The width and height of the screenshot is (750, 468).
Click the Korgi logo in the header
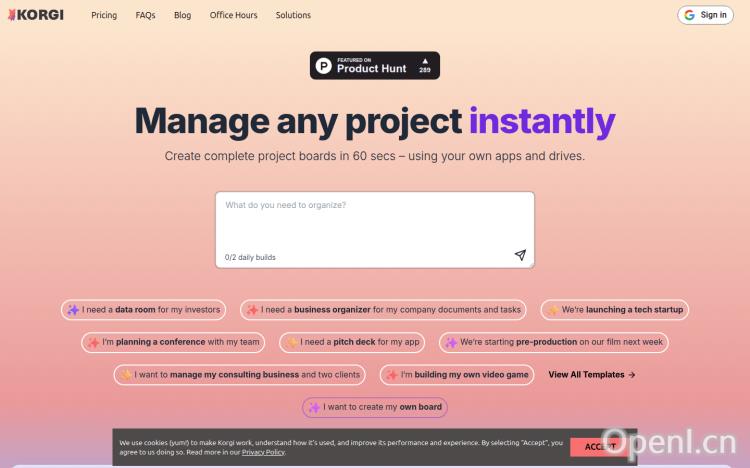click(36, 15)
